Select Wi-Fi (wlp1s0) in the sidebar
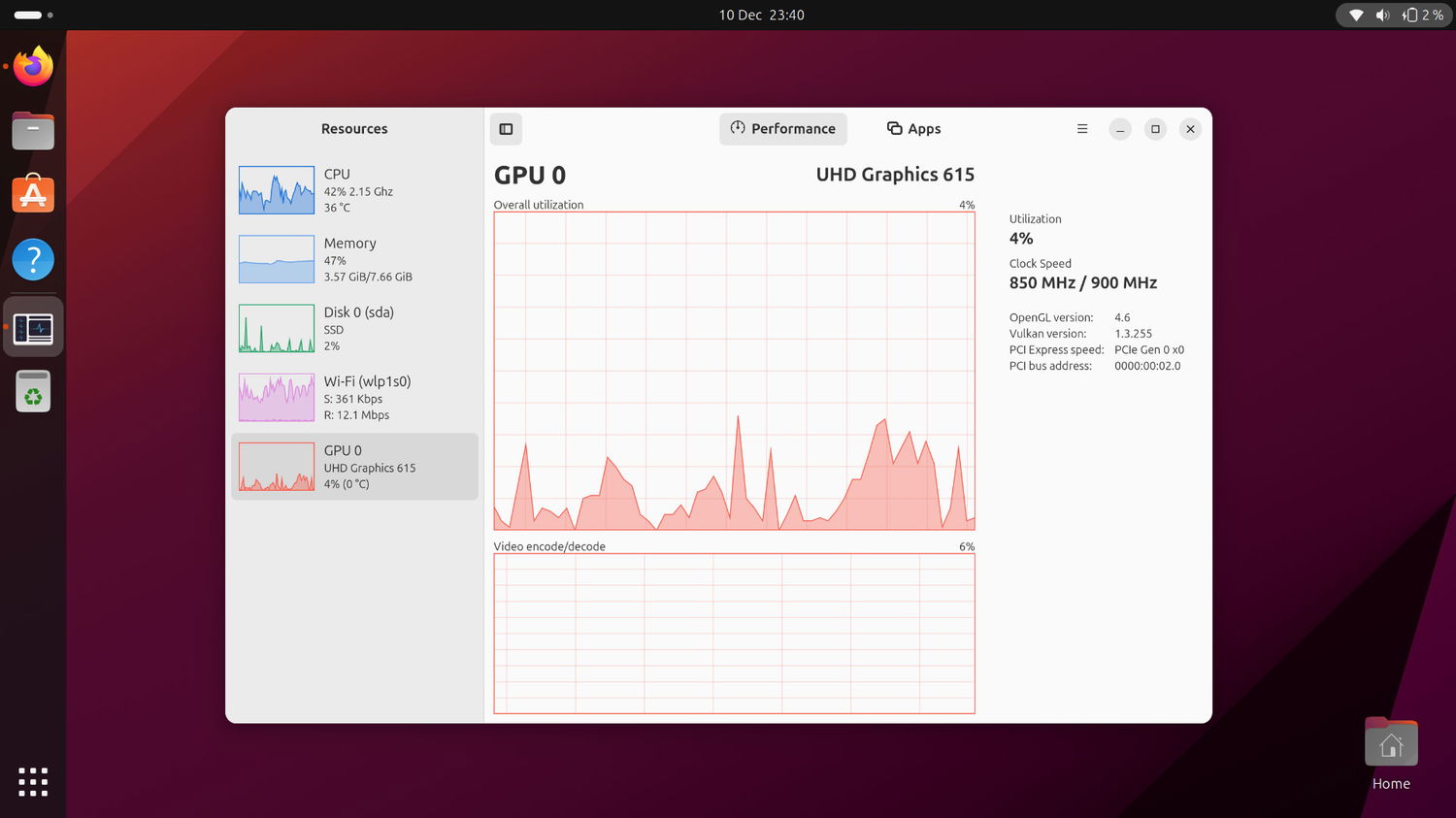Screen dimensions: 1456x818 (354, 397)
